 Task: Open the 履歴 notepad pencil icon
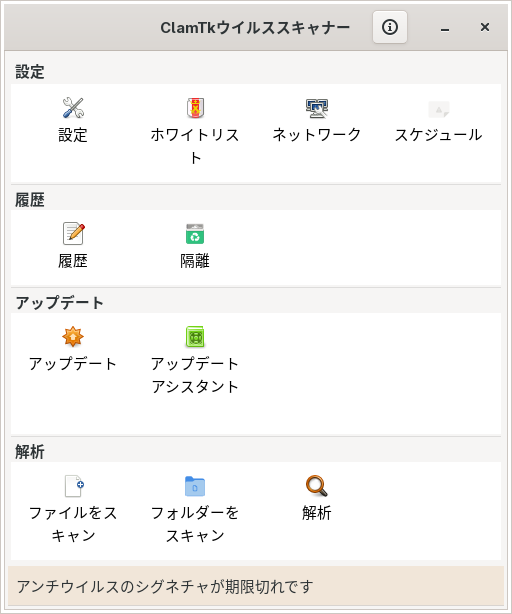(74, 233)
